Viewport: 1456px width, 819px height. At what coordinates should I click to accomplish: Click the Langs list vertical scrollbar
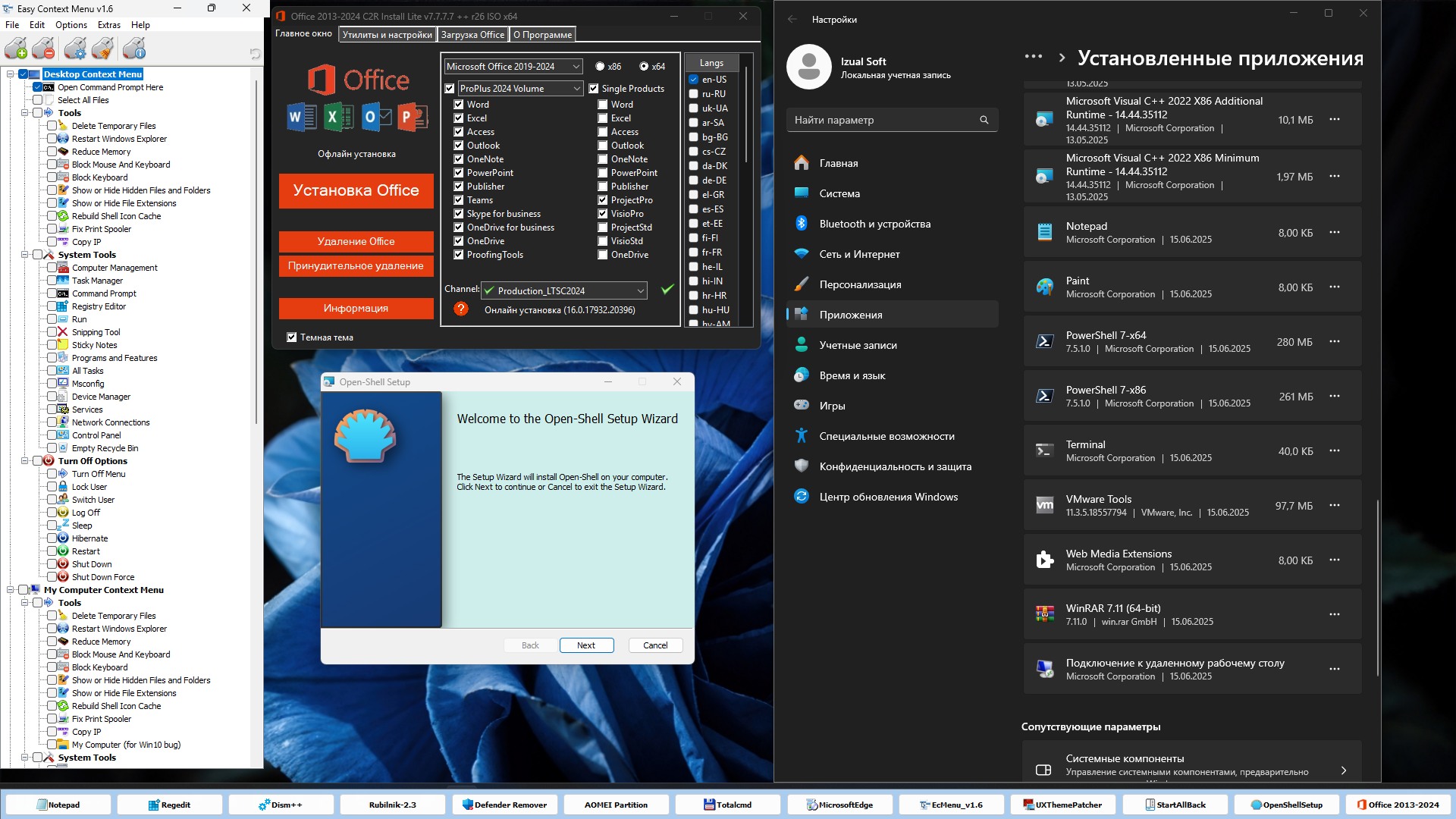coord(746,114)
